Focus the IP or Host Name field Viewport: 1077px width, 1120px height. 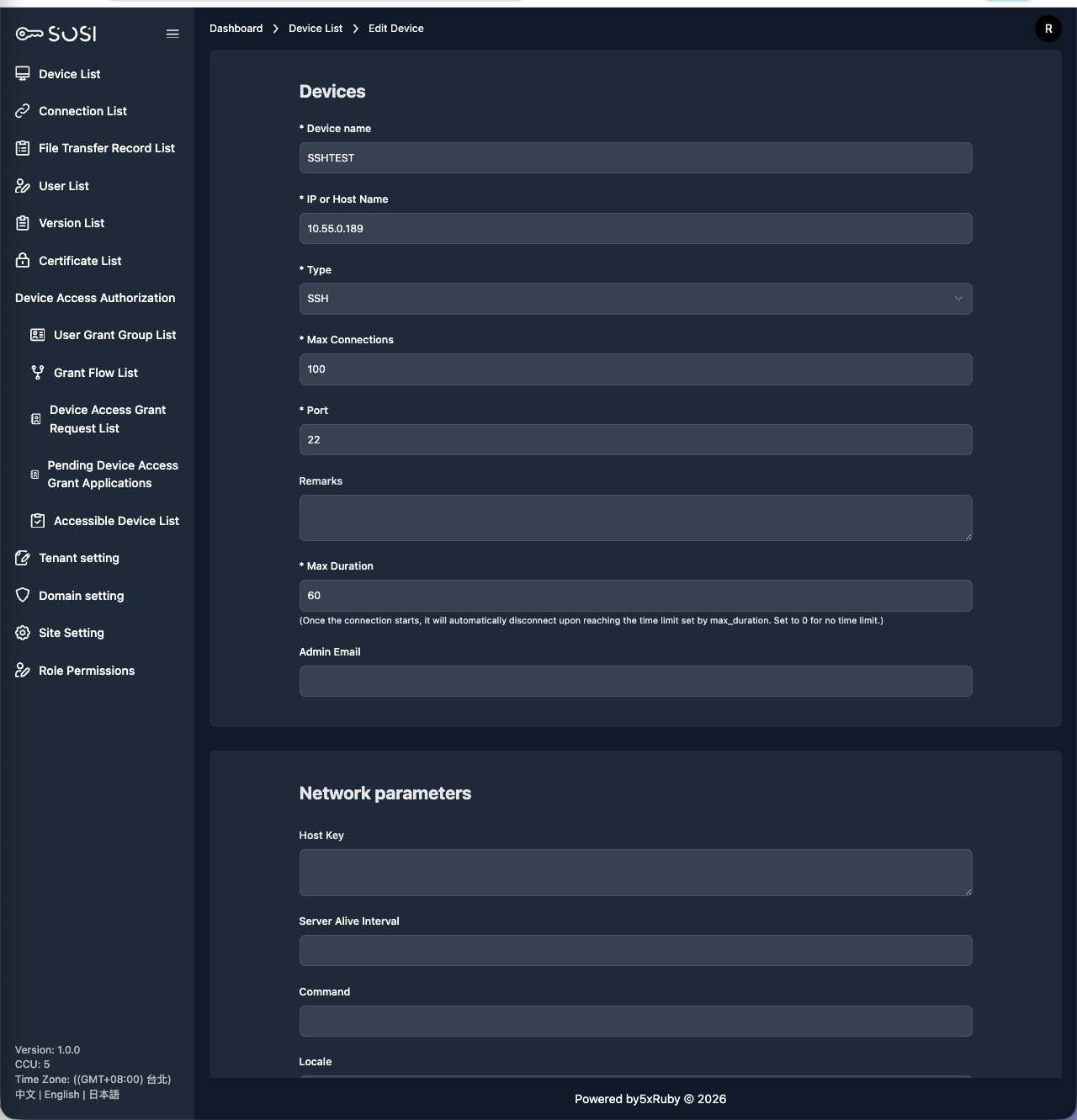pyautogui.click(x=636, y=229)
